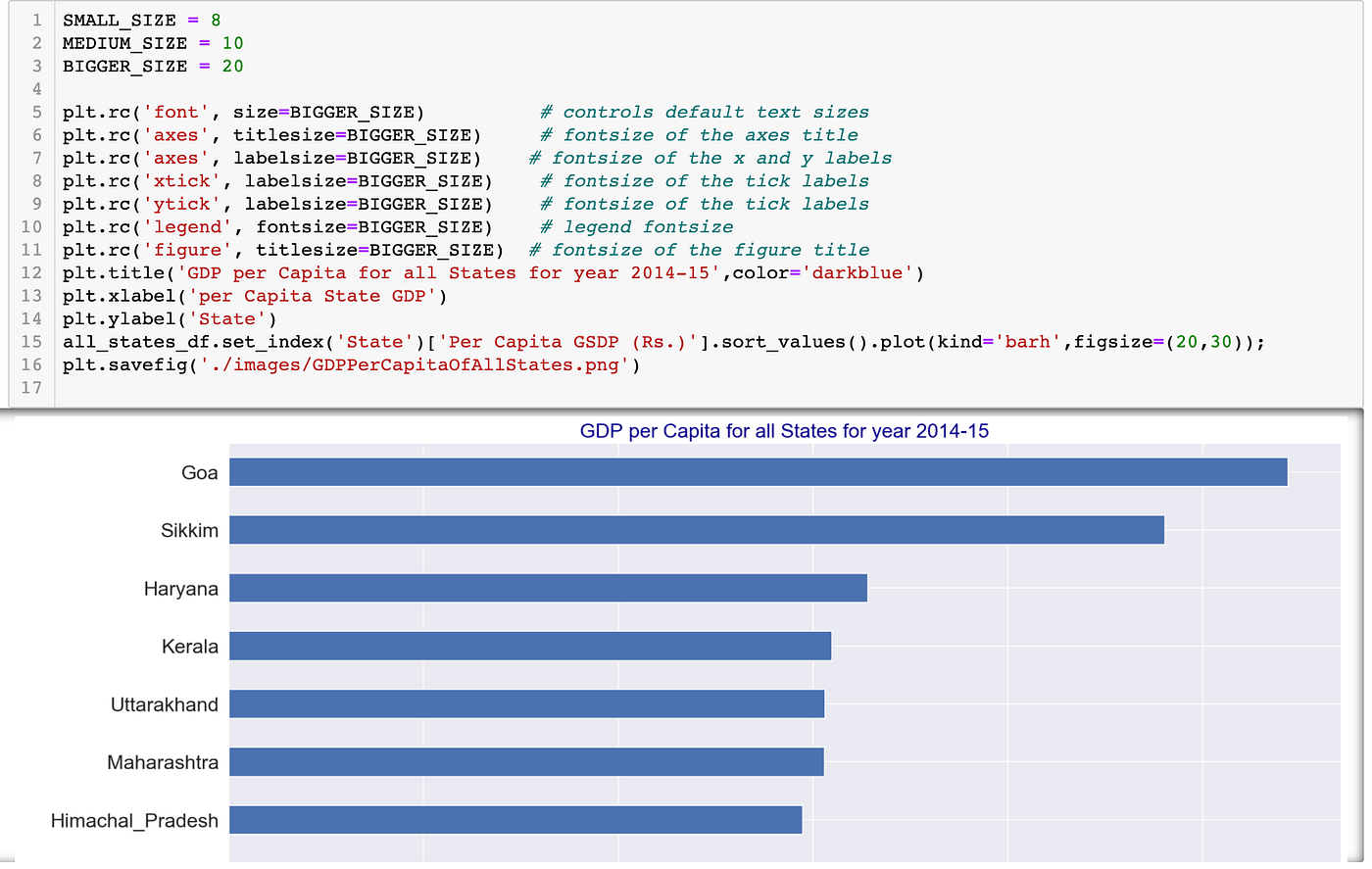1372x869 pixels.
Task: Click line number 1 in the code editor
Action: (x=36, y=20)
